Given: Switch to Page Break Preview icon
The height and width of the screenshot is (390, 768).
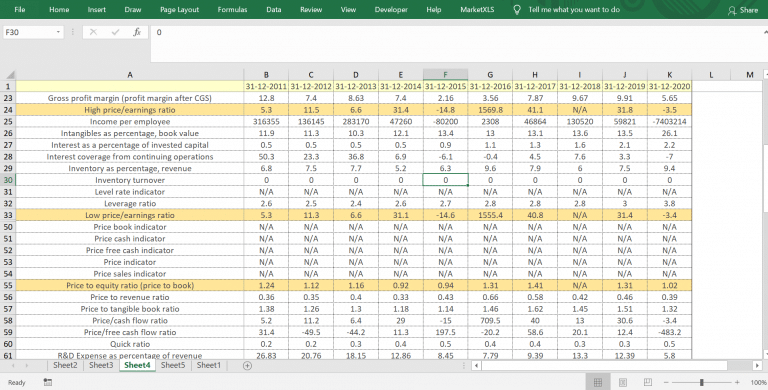Looking at the screenshot, I should 648,382.
